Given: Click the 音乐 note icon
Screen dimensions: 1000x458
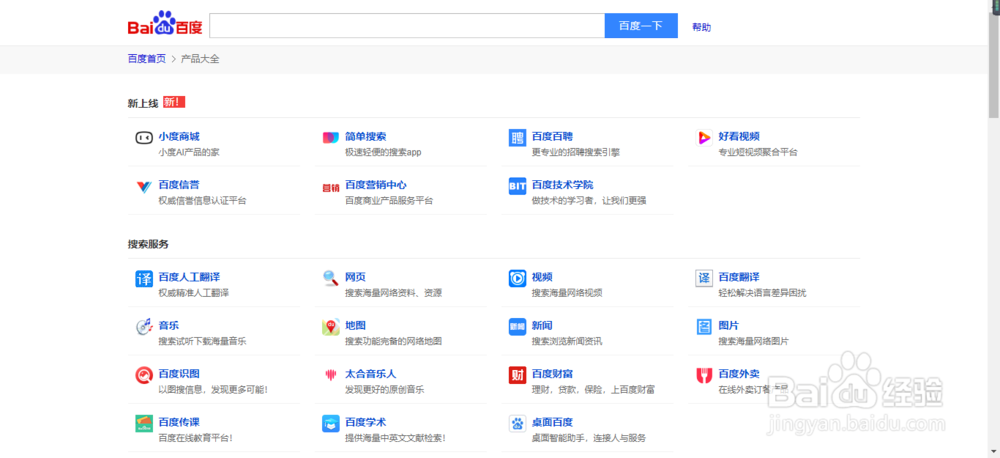Looking at the screenshot, I should click(143, 327).
